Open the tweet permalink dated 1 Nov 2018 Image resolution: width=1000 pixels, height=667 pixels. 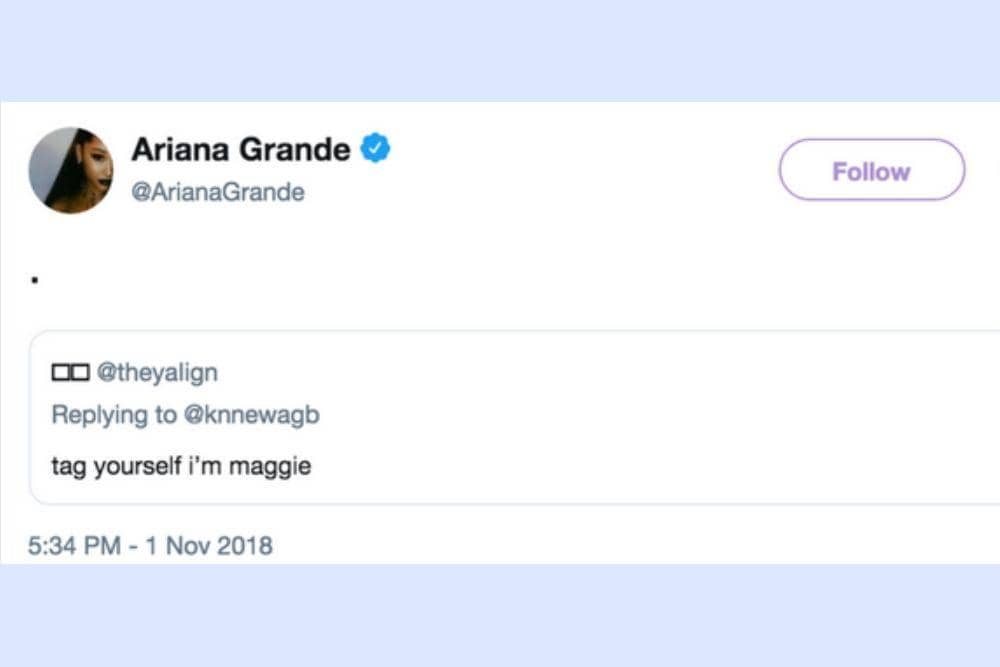point(206,546)
